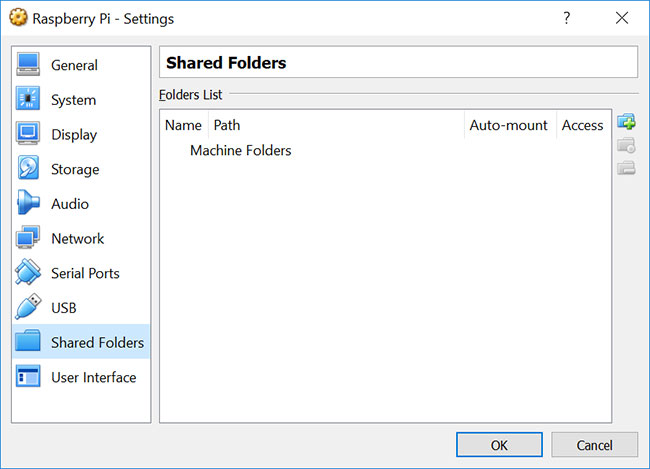Click the remove shared folder icon
The height and width of the screenshot is (469, 650).
[x=626, y=168]
